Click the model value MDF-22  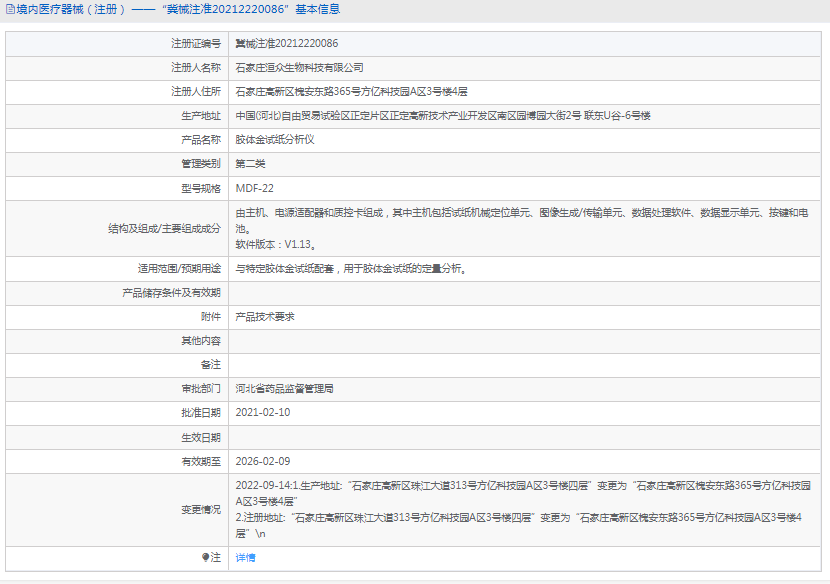255,188
